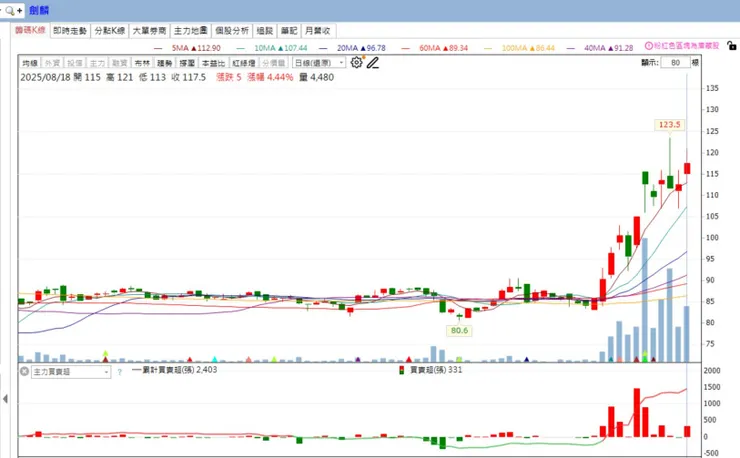
Task: Click the 60MA legend entry
Action: click(x=435, y=48)
